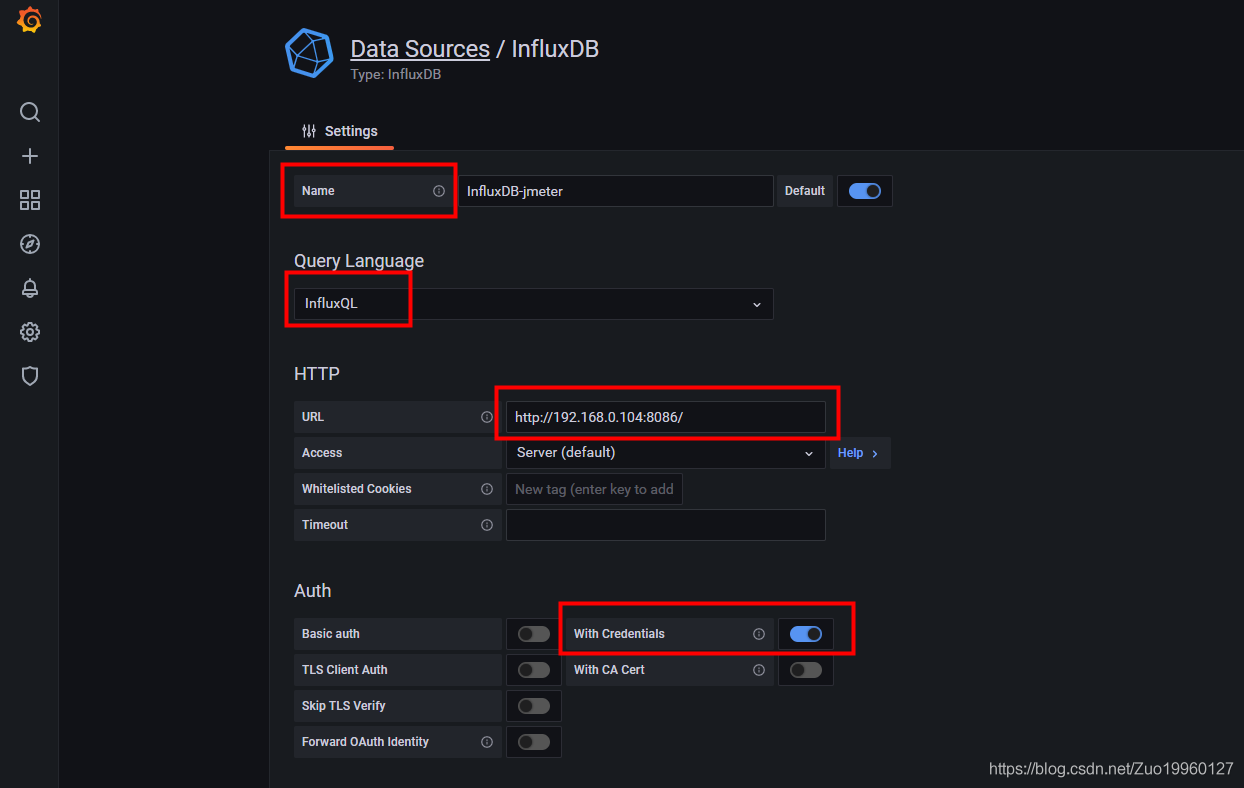Open the Dashboards grid icon
Viewport: 1244px width, 788px height.
pos(30,200)
